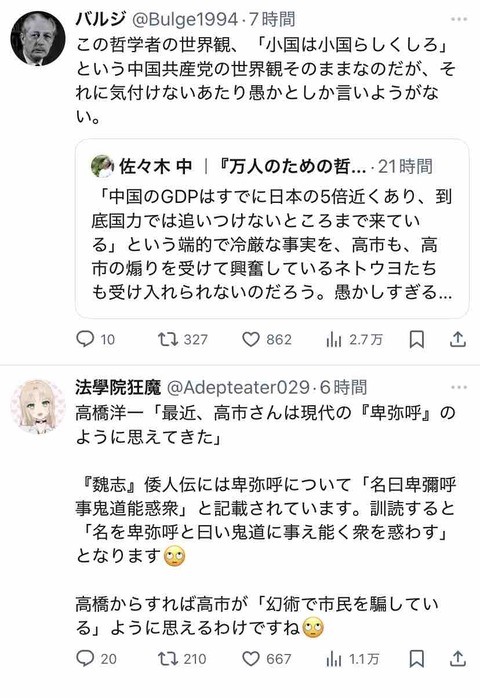Open replies on 法學院狂魔 tweet
Screen dimensions: 480x698
[96, 658]
